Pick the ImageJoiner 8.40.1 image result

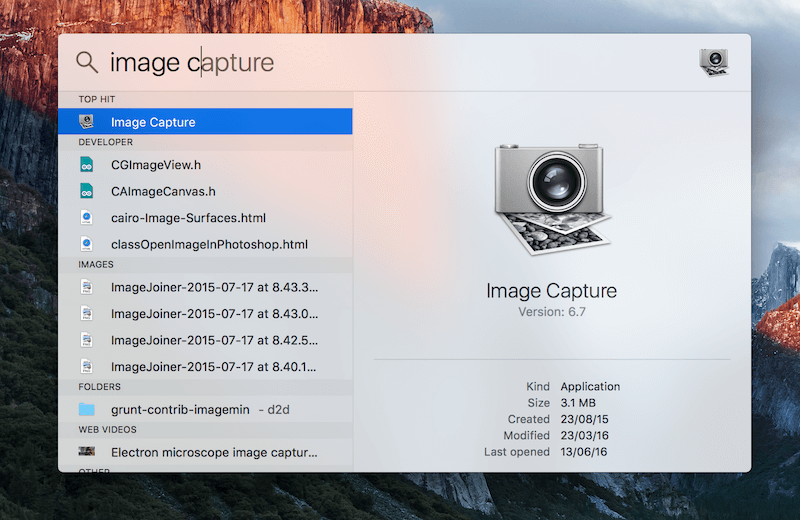[x=215, y=366]
